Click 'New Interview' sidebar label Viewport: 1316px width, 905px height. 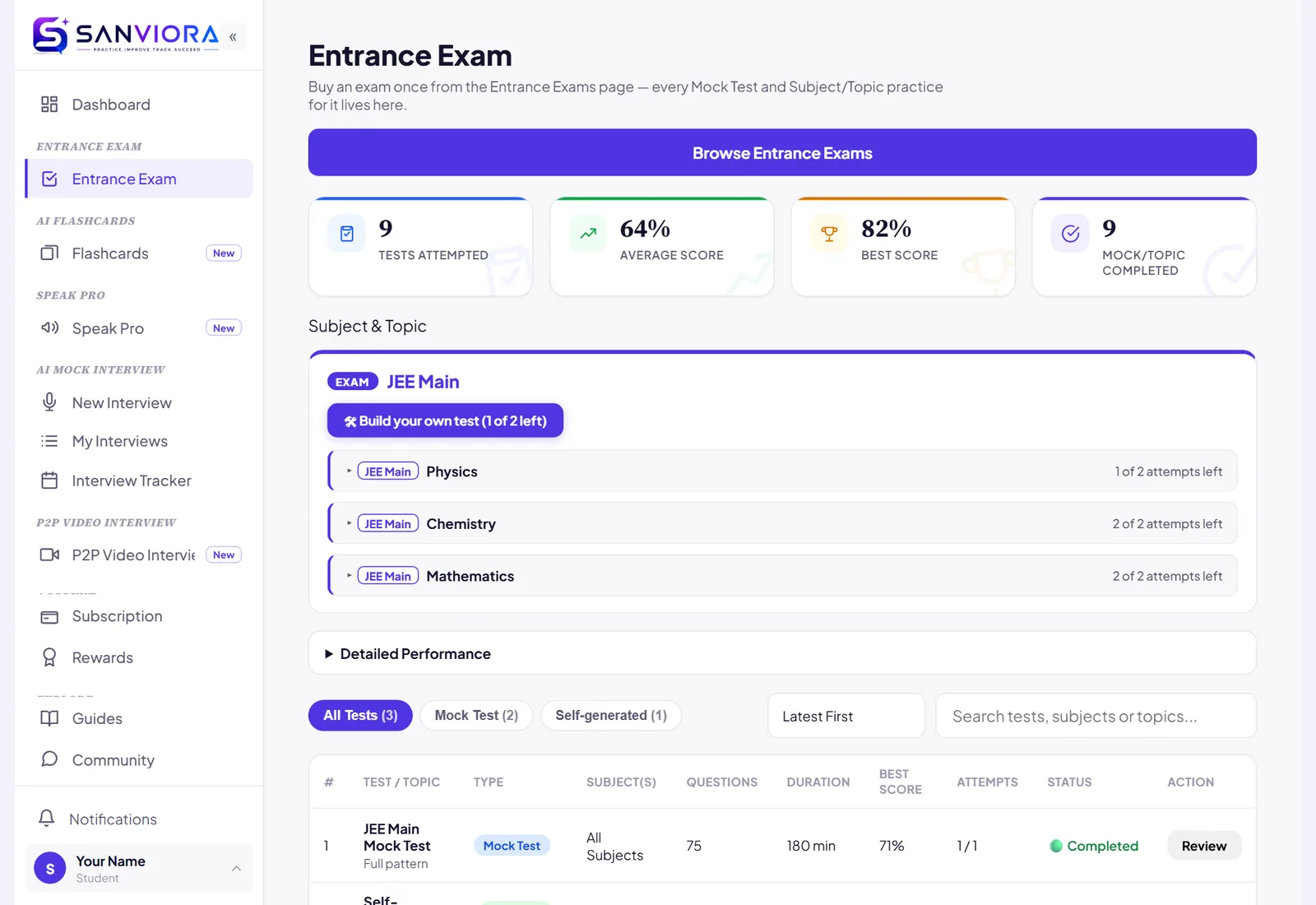tap(122, 403)
